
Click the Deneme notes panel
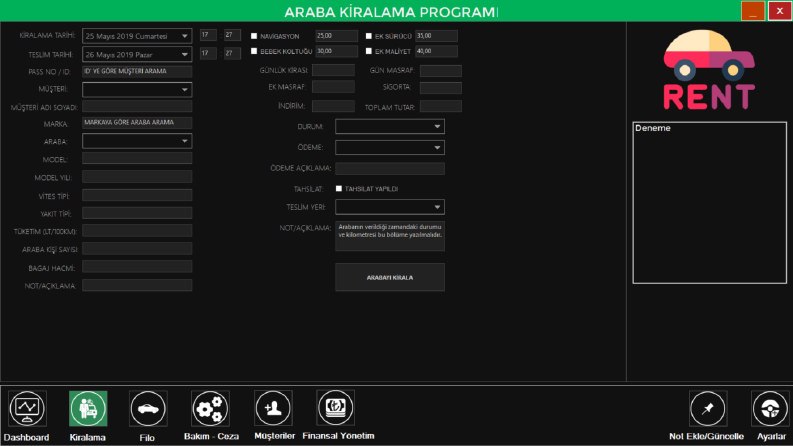710,202
